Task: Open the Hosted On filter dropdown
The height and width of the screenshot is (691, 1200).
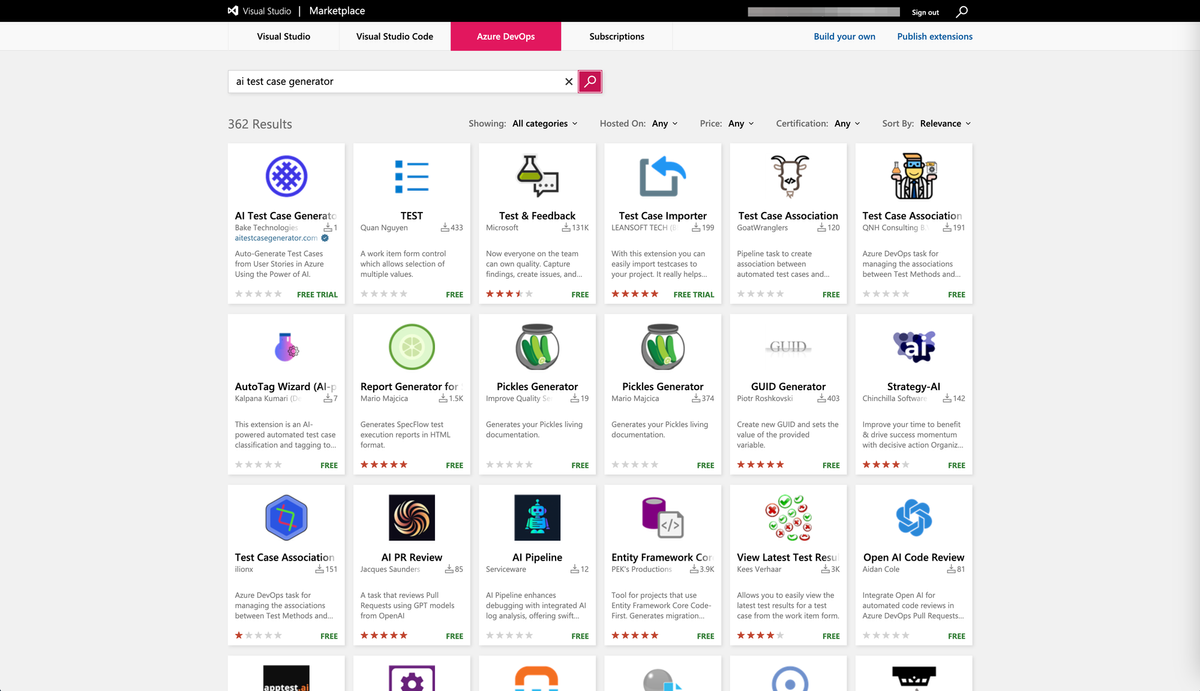Action: click(664, 124)
